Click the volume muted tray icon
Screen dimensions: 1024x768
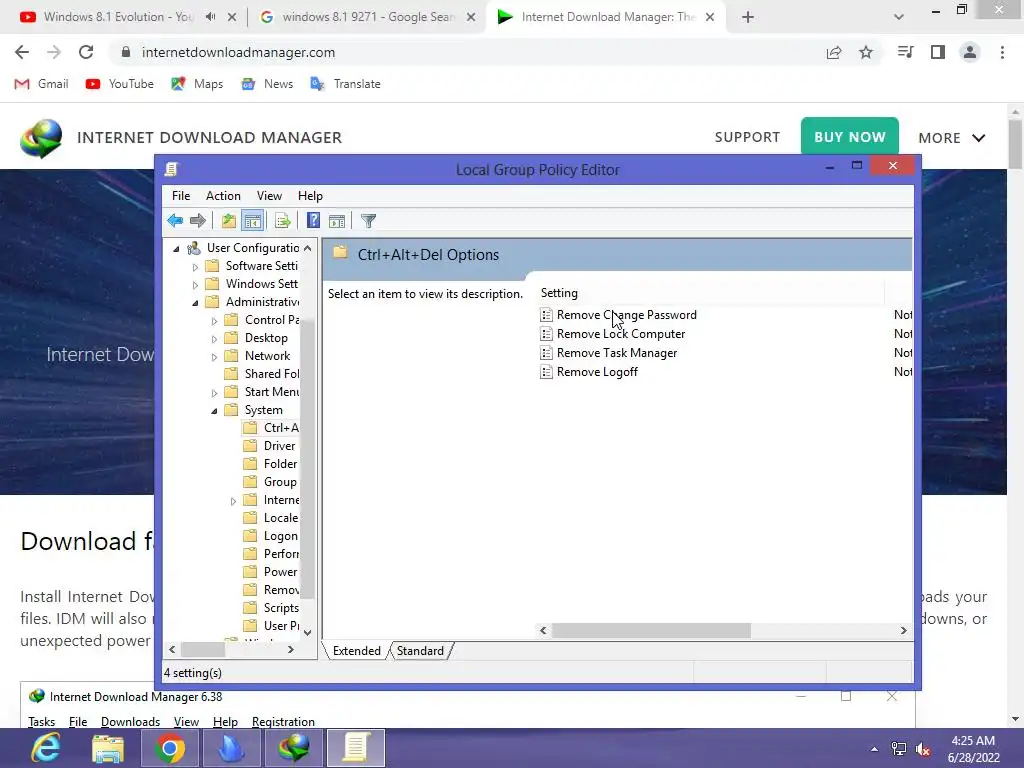coord(923,749)
